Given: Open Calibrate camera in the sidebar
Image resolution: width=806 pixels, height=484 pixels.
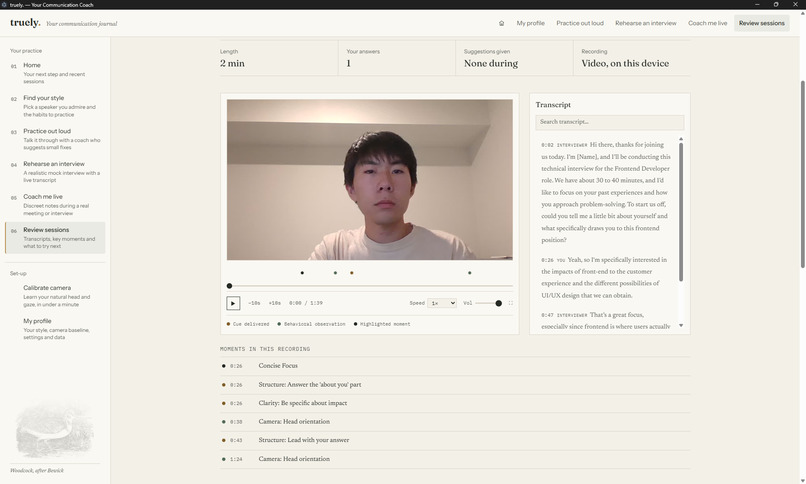Looking at the screenshot, I should click(55, 295).
